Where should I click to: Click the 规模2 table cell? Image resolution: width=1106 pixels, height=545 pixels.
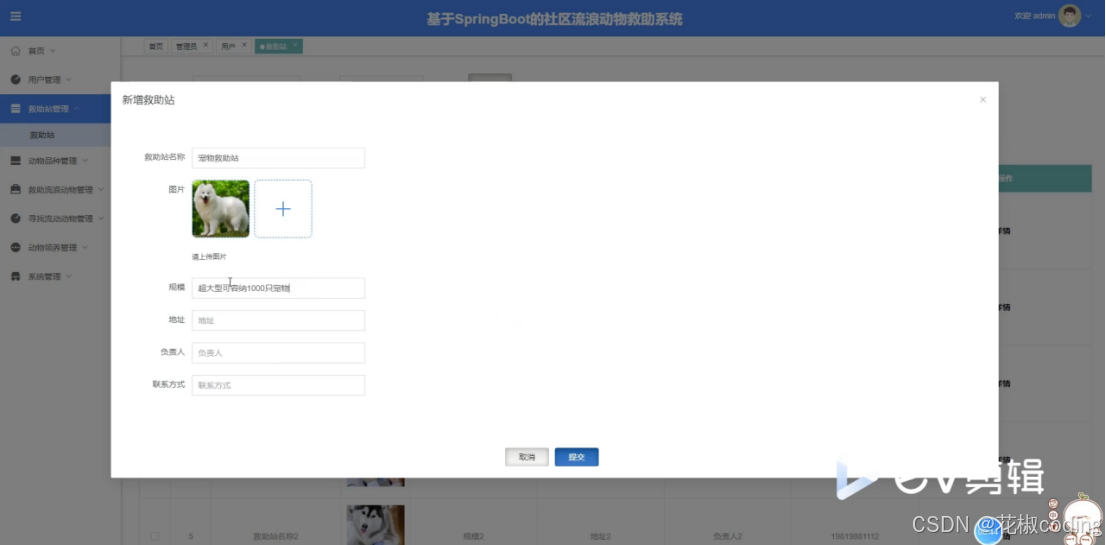[474, 537]
